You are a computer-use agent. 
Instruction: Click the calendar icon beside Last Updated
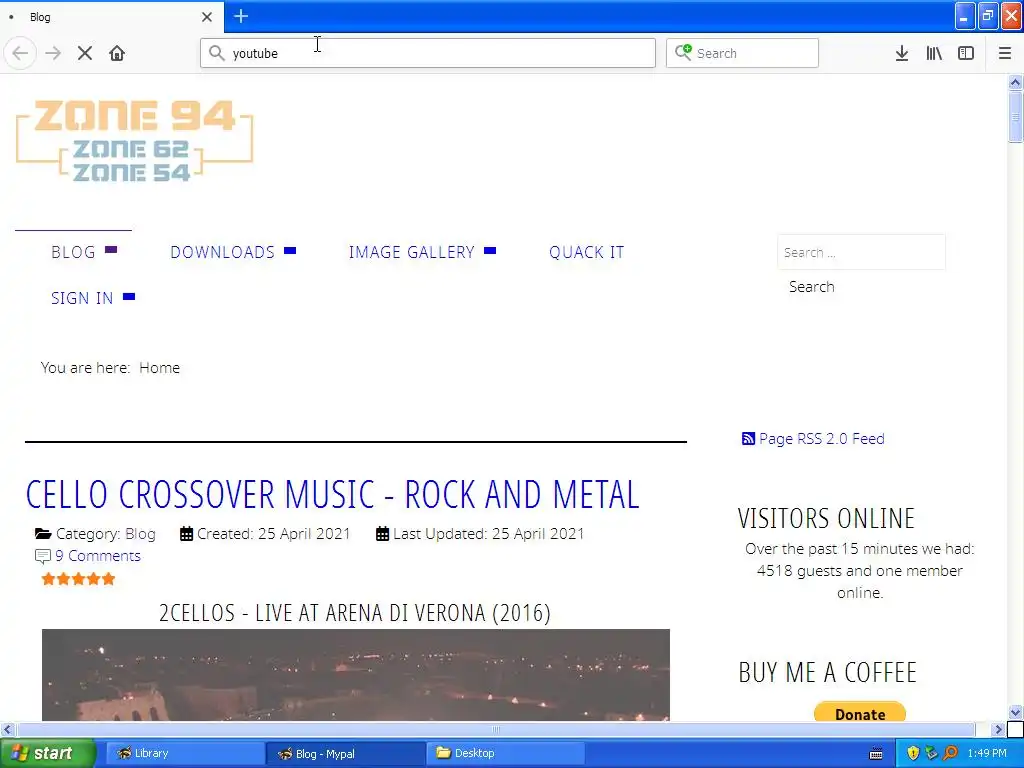(x=383, y=534)
